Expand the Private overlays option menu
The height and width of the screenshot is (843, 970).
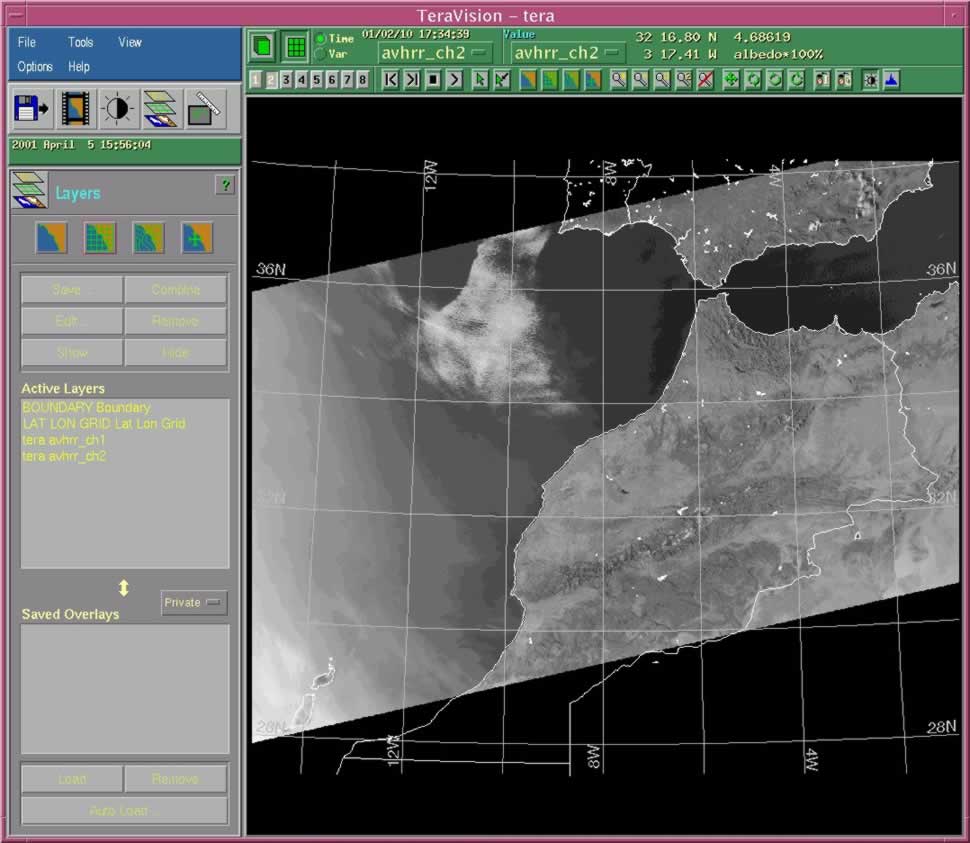click(x=194, y=603)
